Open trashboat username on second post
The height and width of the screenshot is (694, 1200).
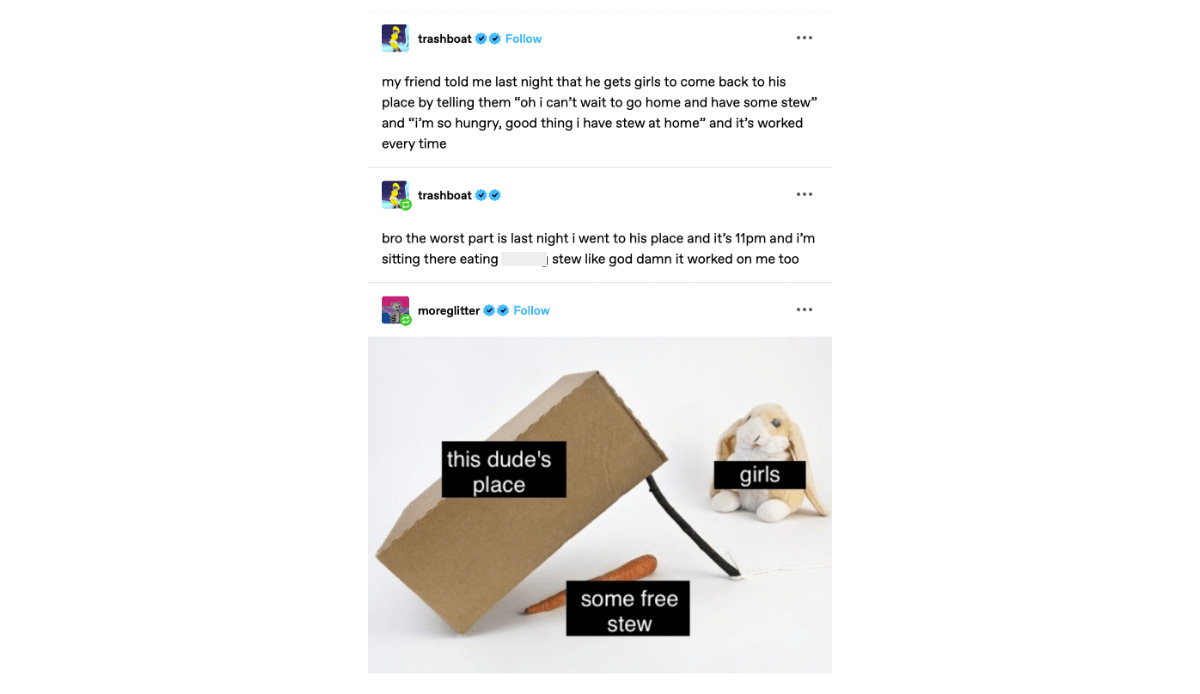click(x=445, y=195)
